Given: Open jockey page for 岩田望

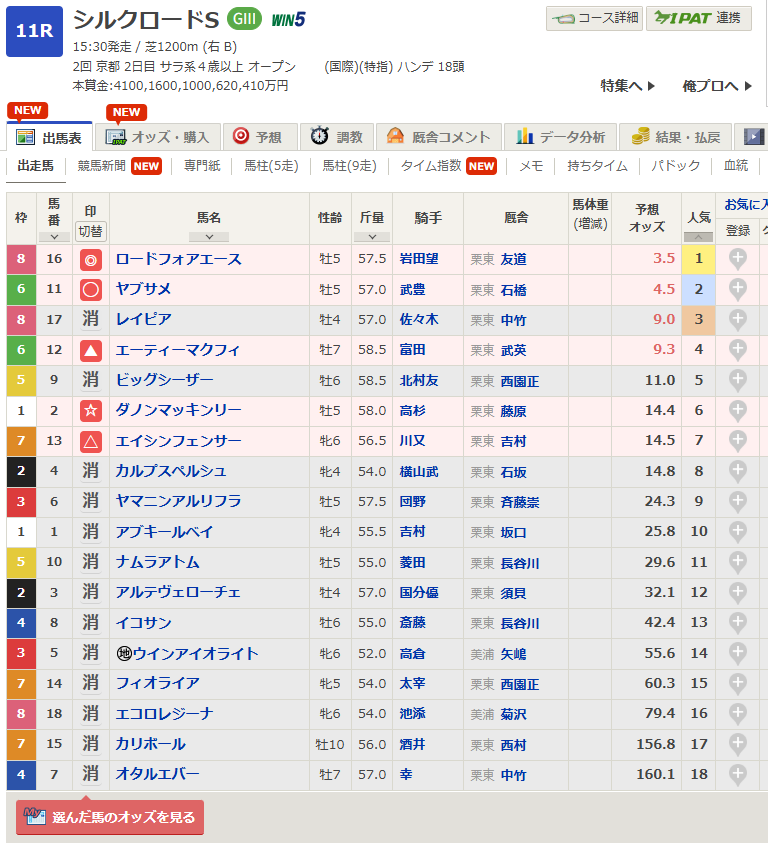Looking at the screenshot, I should tap(419, 259).
